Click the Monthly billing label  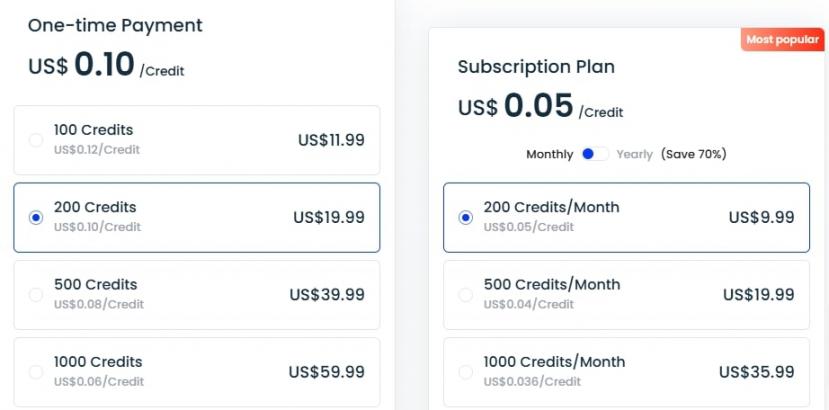click(549, 154)
